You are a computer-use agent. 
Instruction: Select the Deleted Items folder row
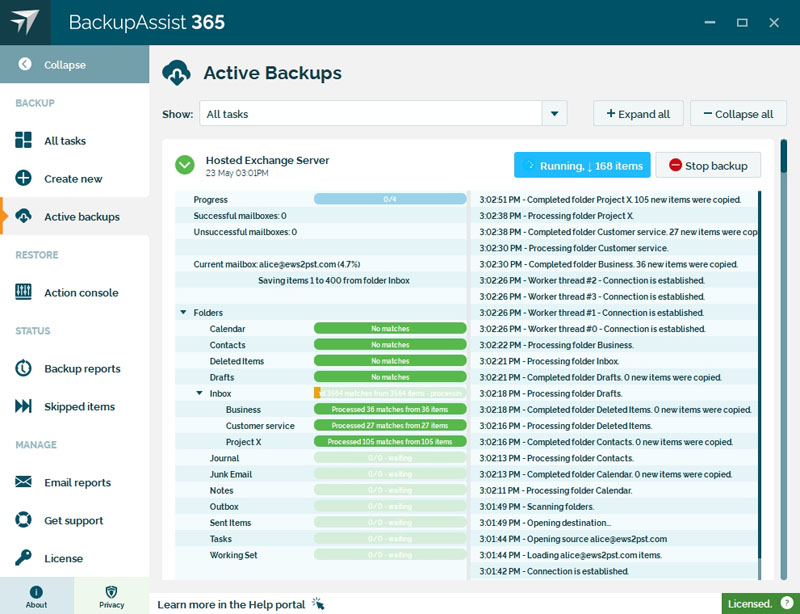click(320, 361)
